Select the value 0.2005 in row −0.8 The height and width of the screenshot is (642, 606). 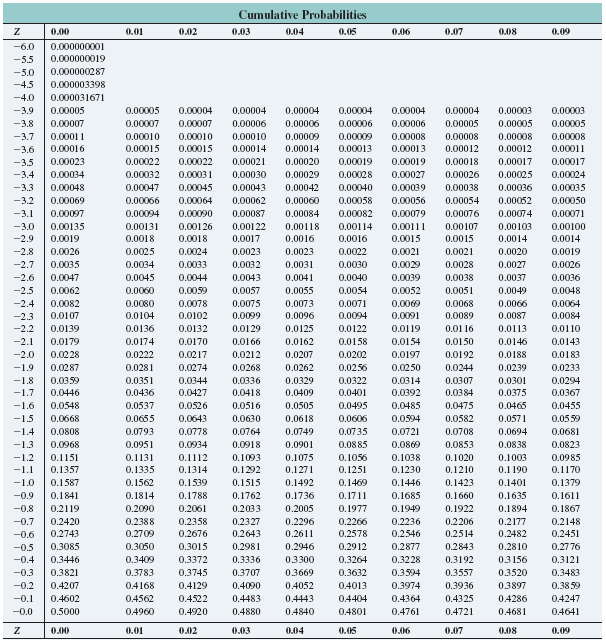pos(300,509)
